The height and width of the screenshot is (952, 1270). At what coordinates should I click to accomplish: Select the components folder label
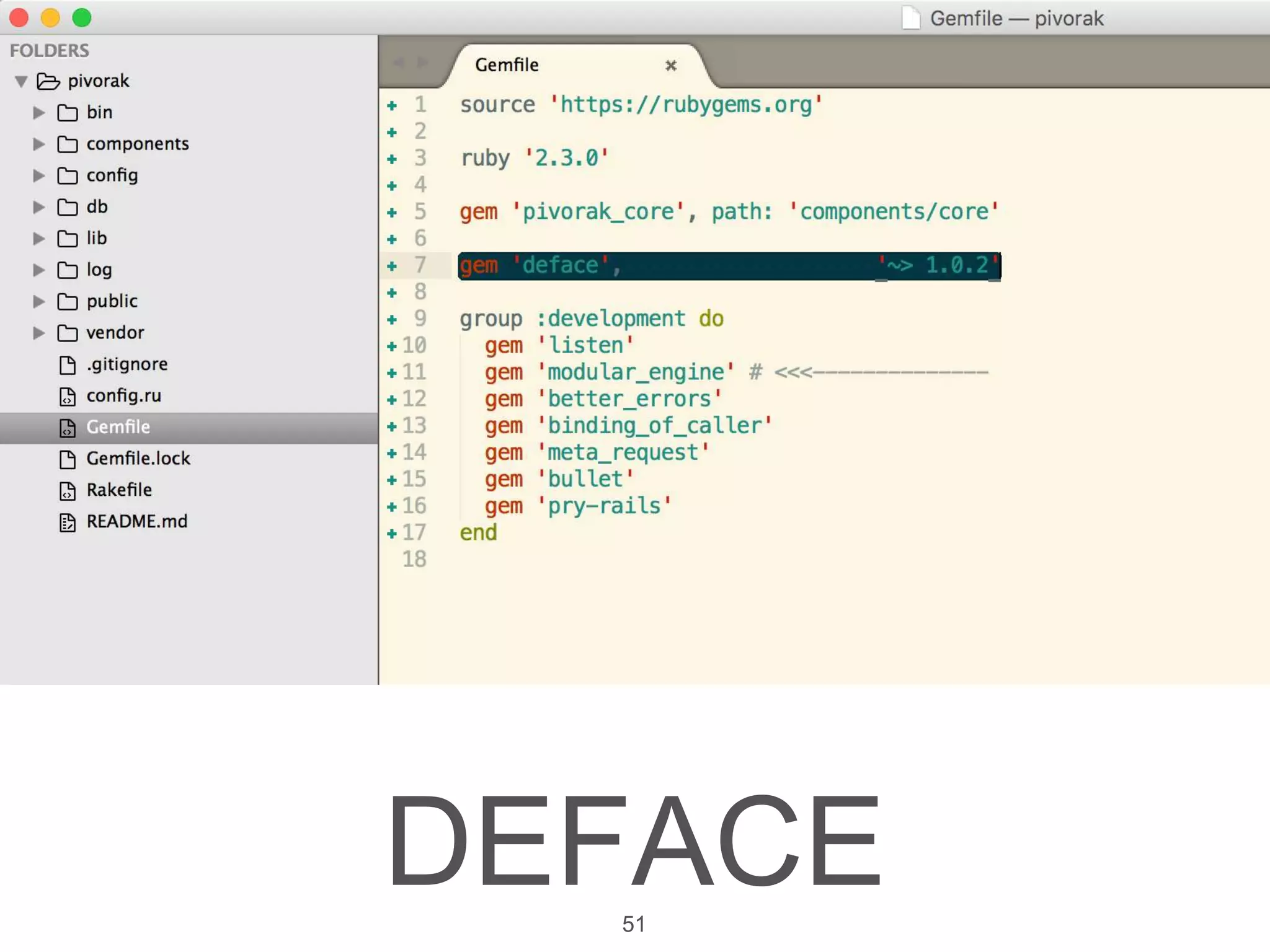pyautogui.click(x=138, y=144)
